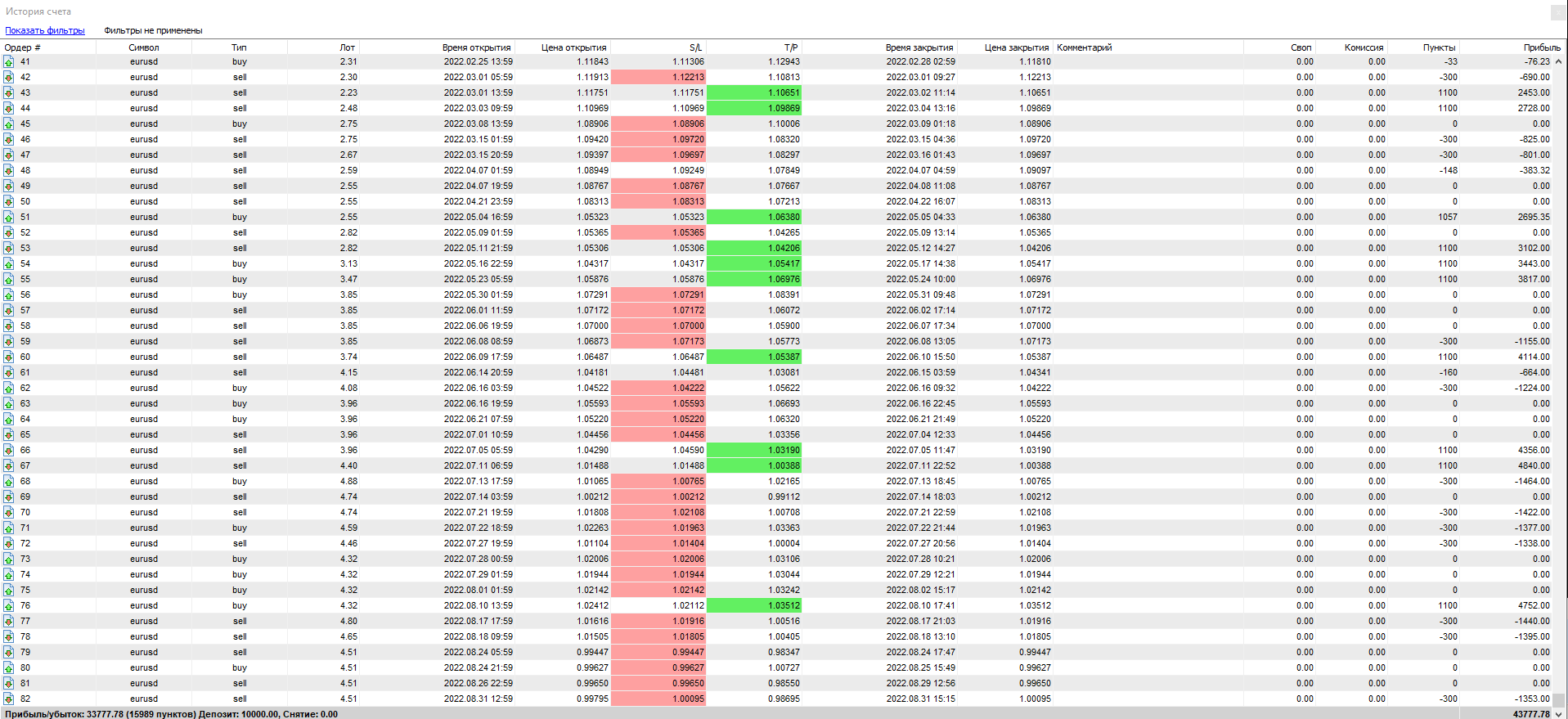Click the scrollbar up arrow

click(x=1558, y=61)
